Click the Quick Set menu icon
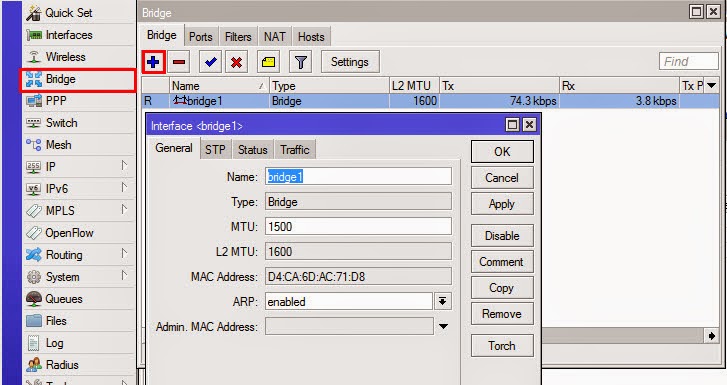The height and width of the screenshot is (385, 727). [x=34, y=13]
